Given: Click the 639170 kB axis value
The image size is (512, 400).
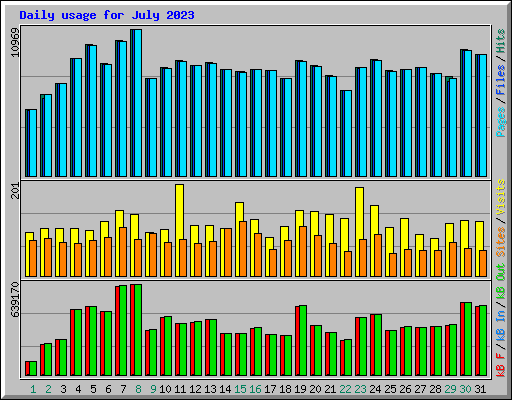Looking at the screenshot, I should click(x=15, y=300).
